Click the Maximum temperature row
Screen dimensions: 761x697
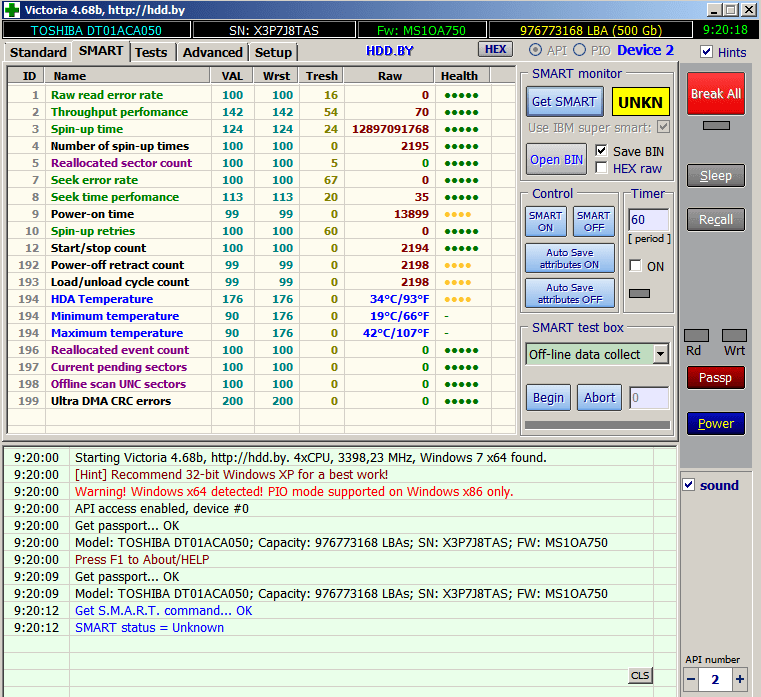click(261, 333)
